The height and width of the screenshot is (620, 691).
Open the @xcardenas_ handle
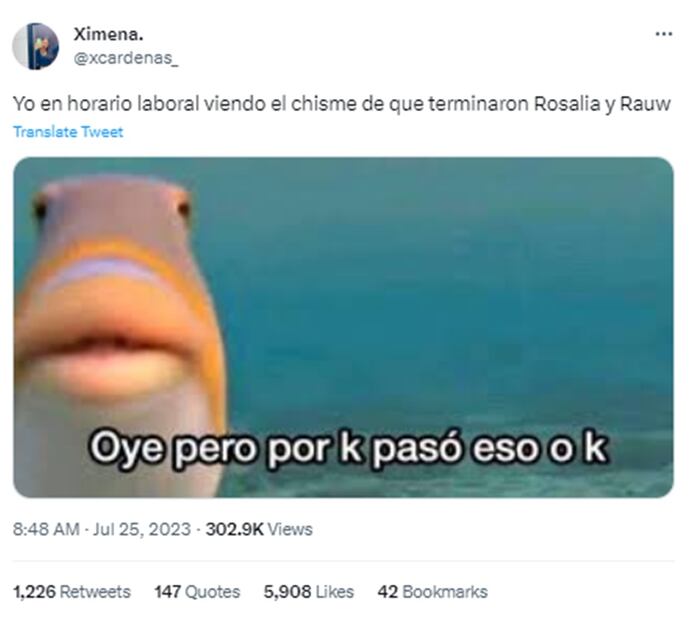click(x=126, y=58)
